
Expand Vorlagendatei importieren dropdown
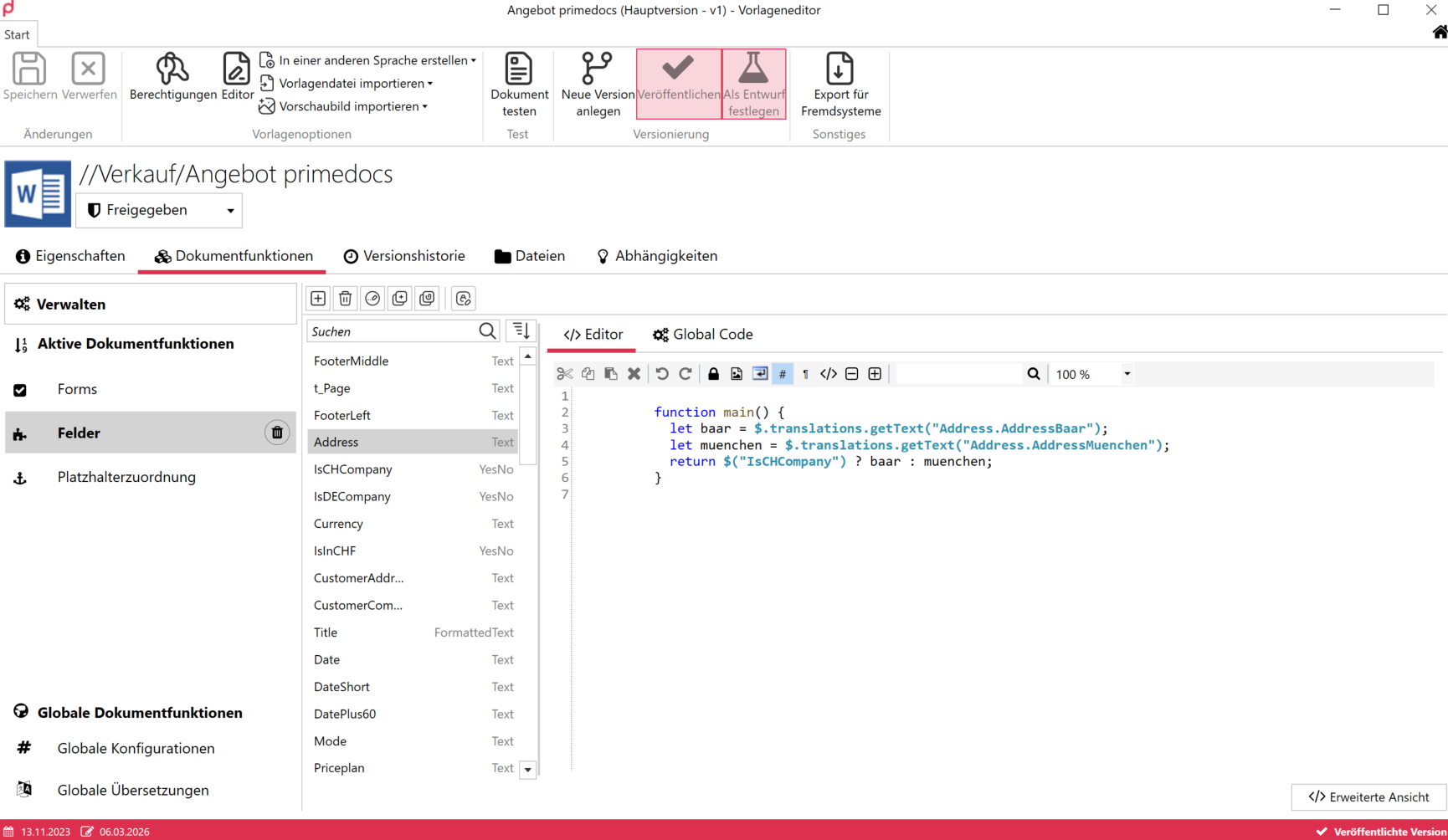tap(347, 84)
